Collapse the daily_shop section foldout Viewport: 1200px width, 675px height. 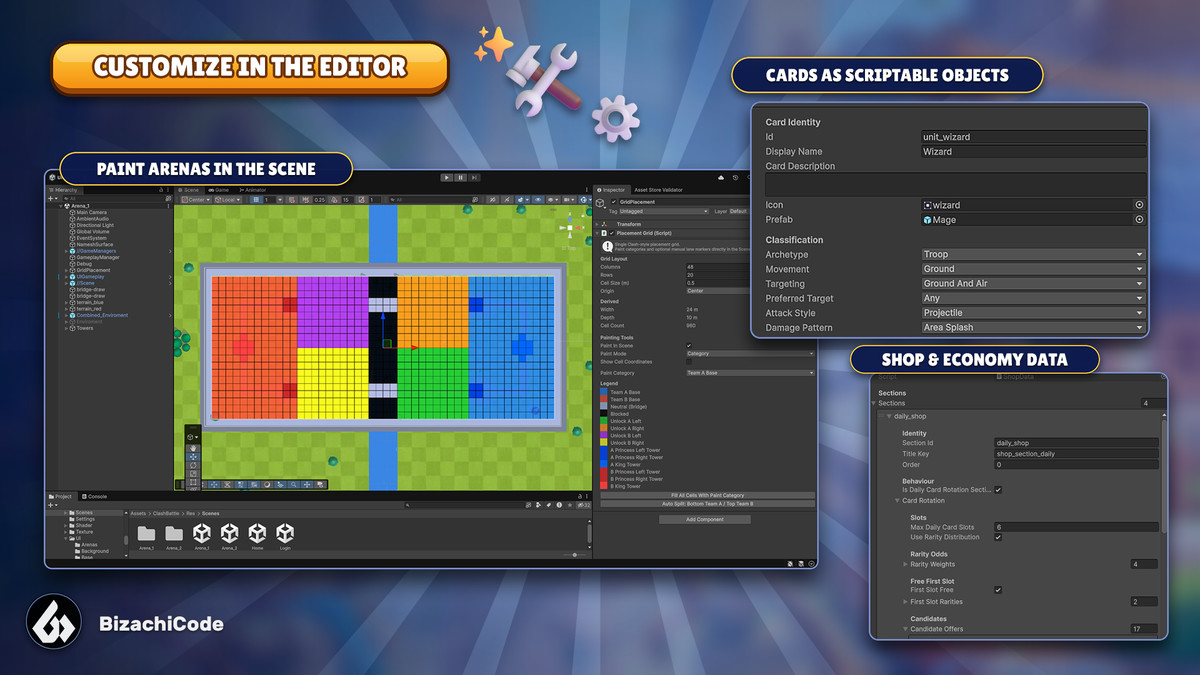[x=889, y=416]
